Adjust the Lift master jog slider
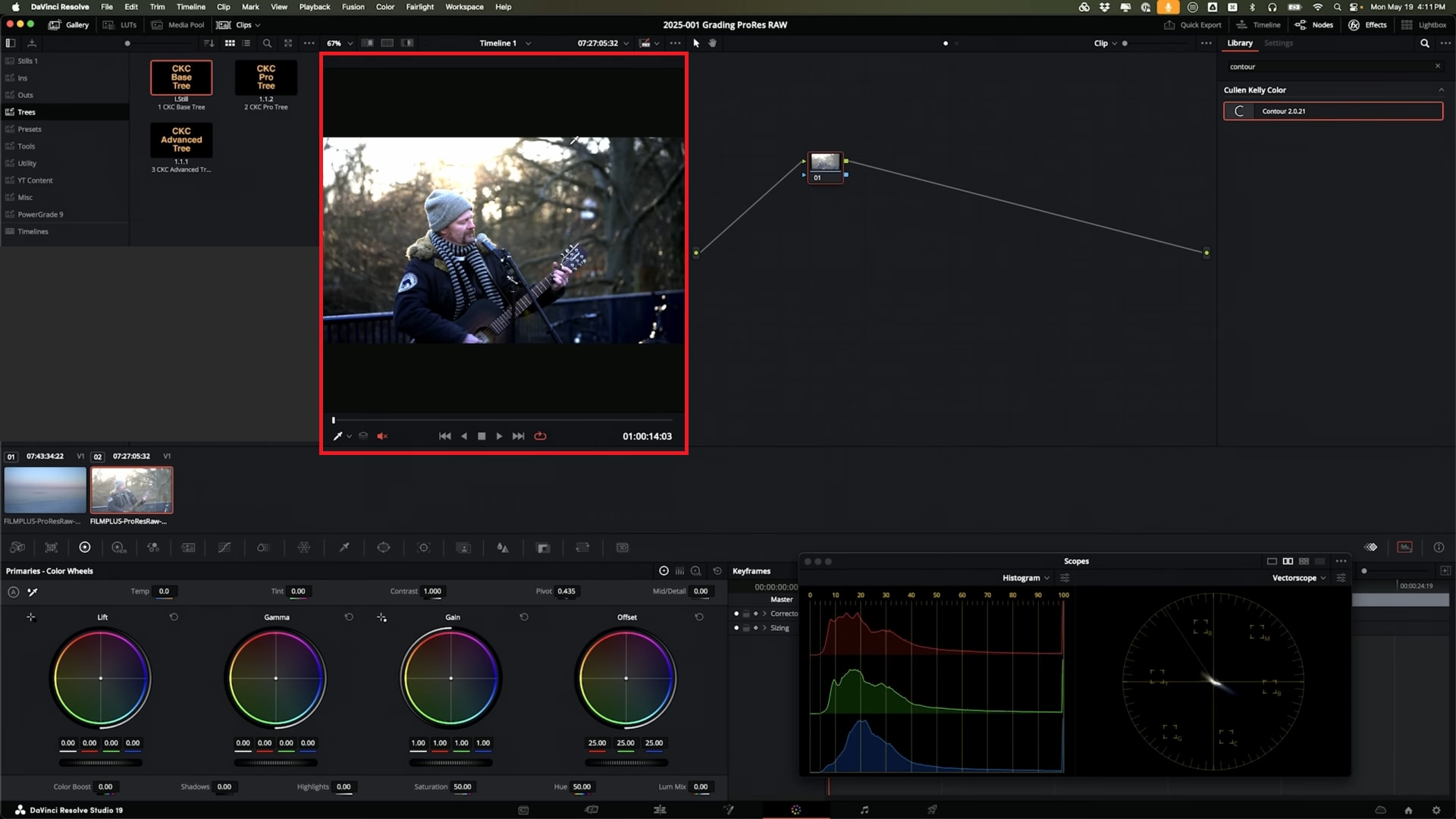 101,763
